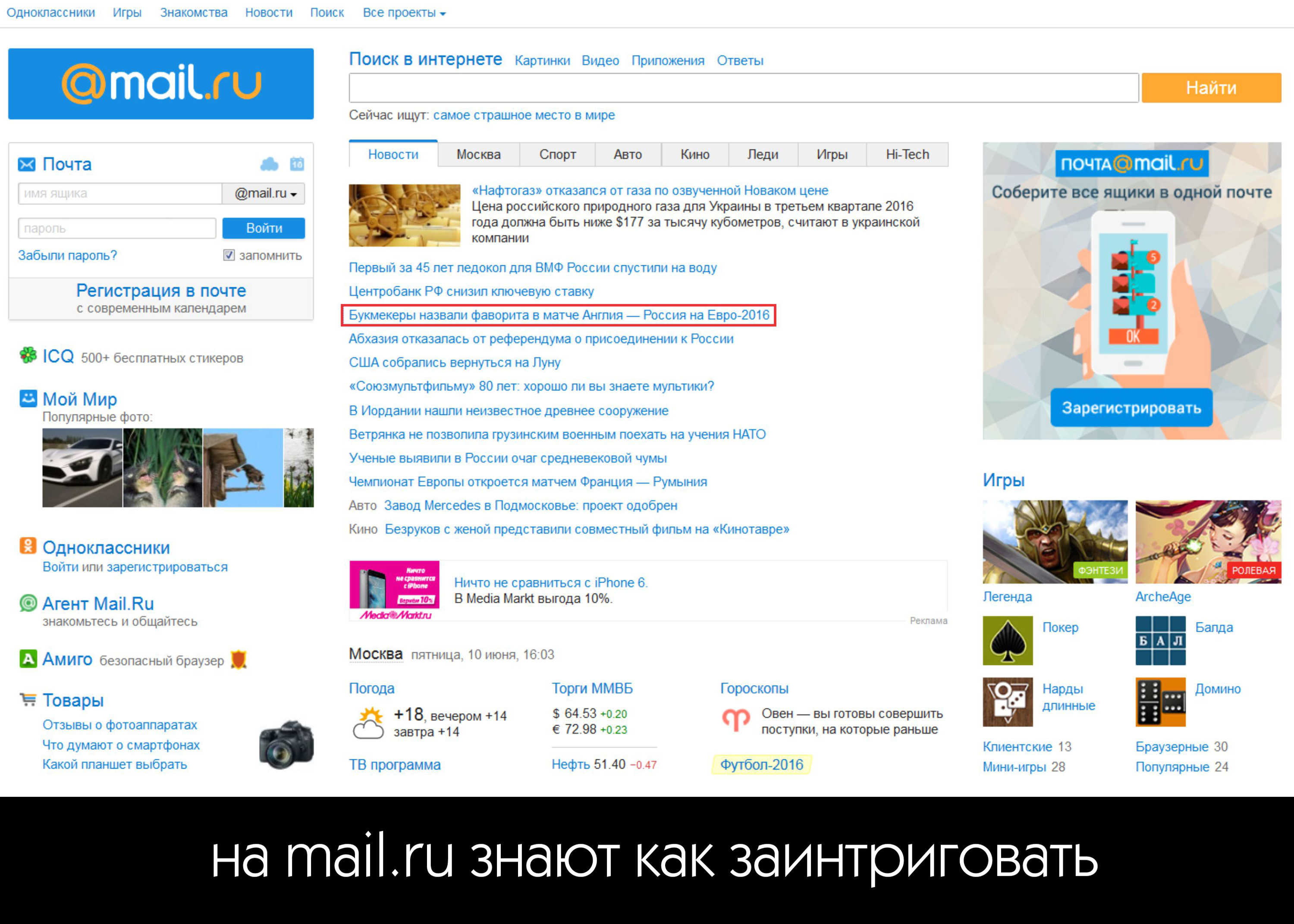
Task: Switch to the Игры news tab
Action: (x=832, y=154)
